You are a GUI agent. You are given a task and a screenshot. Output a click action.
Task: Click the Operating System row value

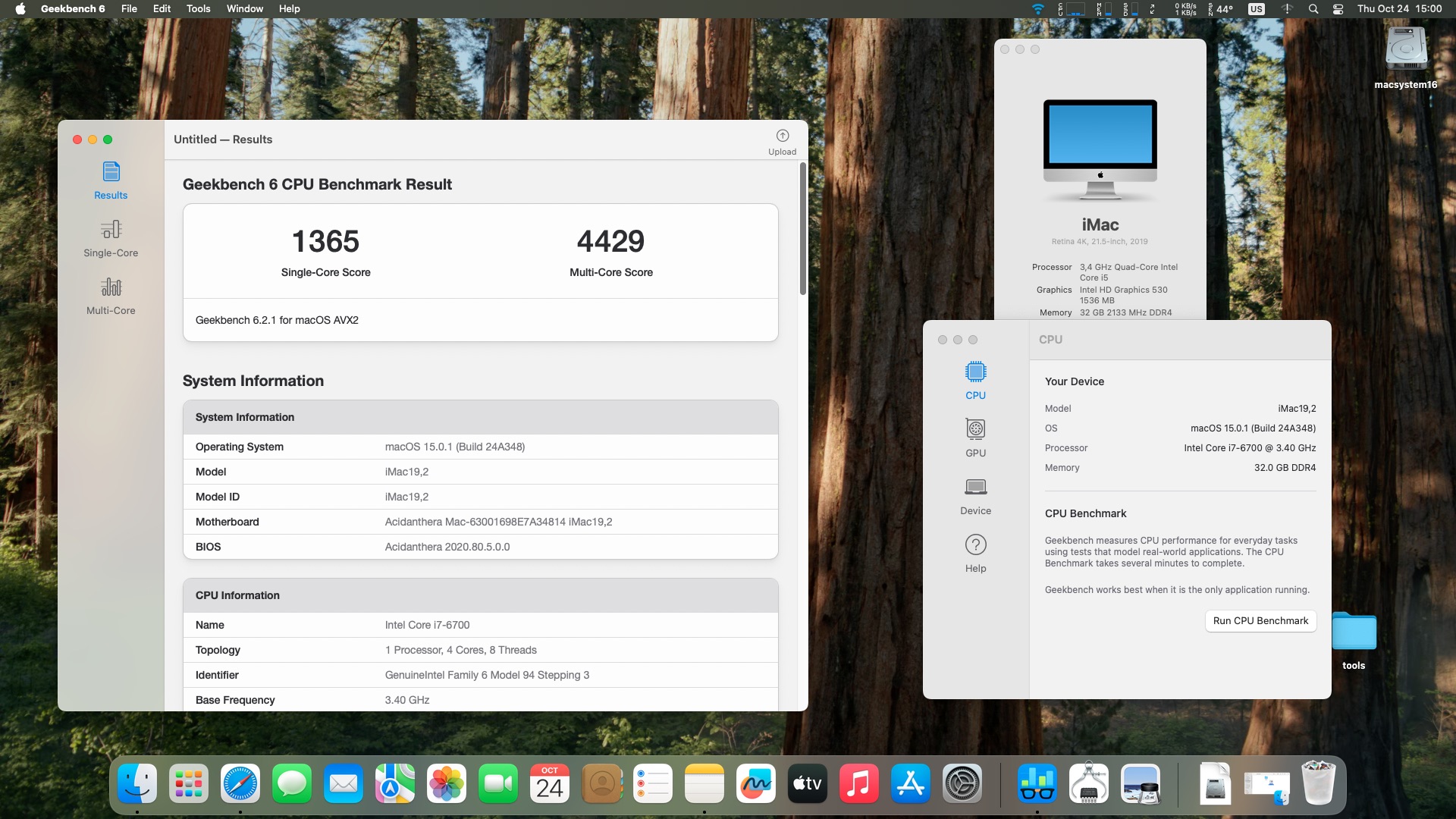tap(454, 447)
